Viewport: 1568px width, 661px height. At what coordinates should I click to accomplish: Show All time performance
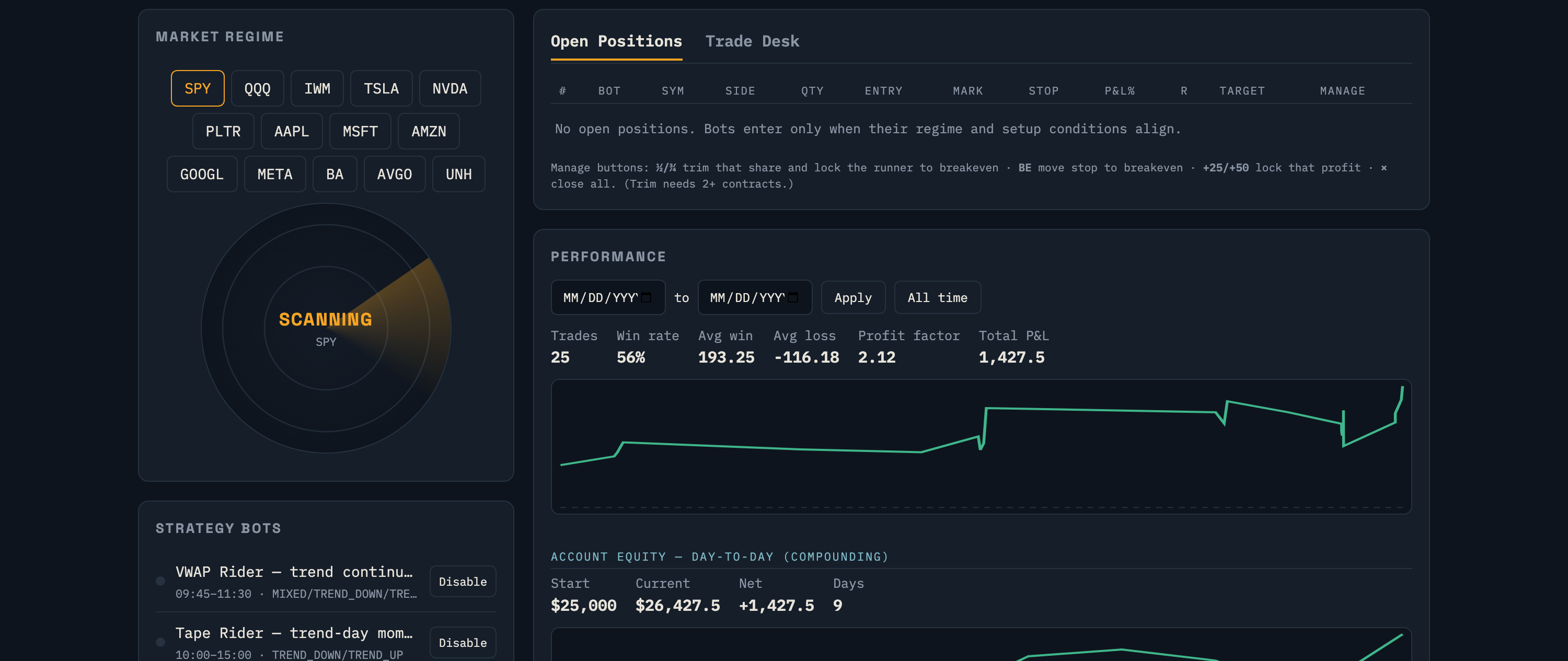point(937,298)
